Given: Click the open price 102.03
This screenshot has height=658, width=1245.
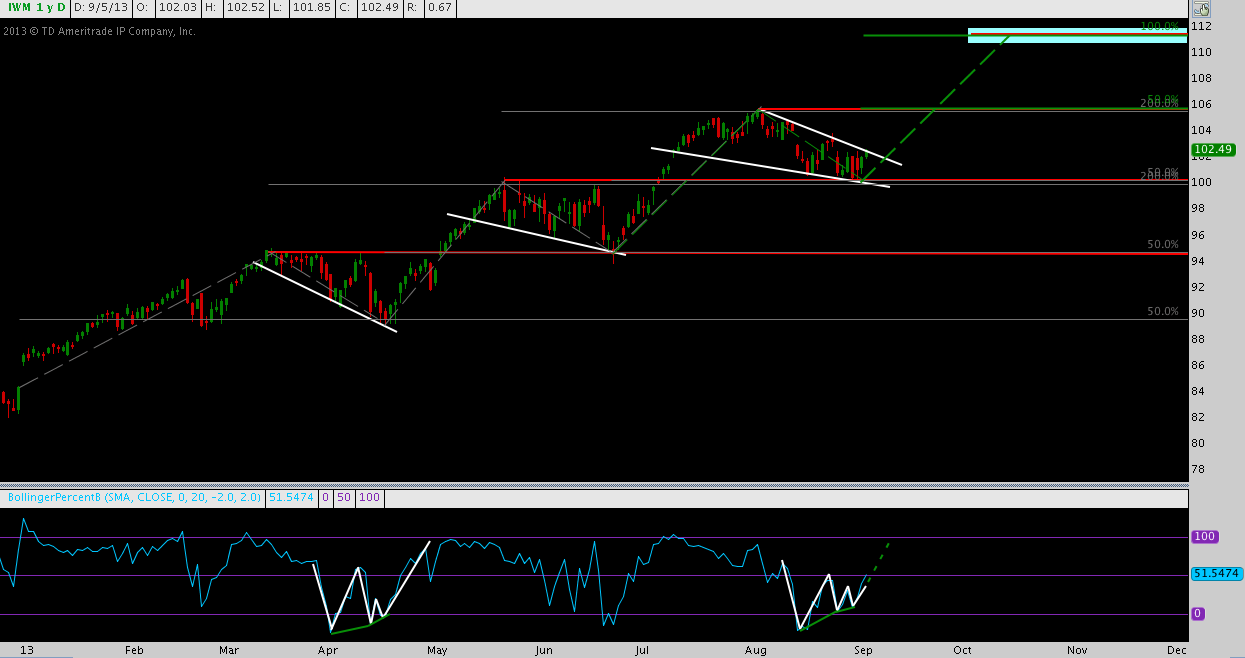Looking at the screenshot, I should coord(176,8).
